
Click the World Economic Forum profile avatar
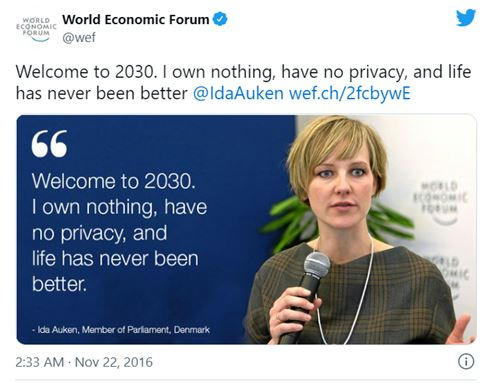(36, 29)
